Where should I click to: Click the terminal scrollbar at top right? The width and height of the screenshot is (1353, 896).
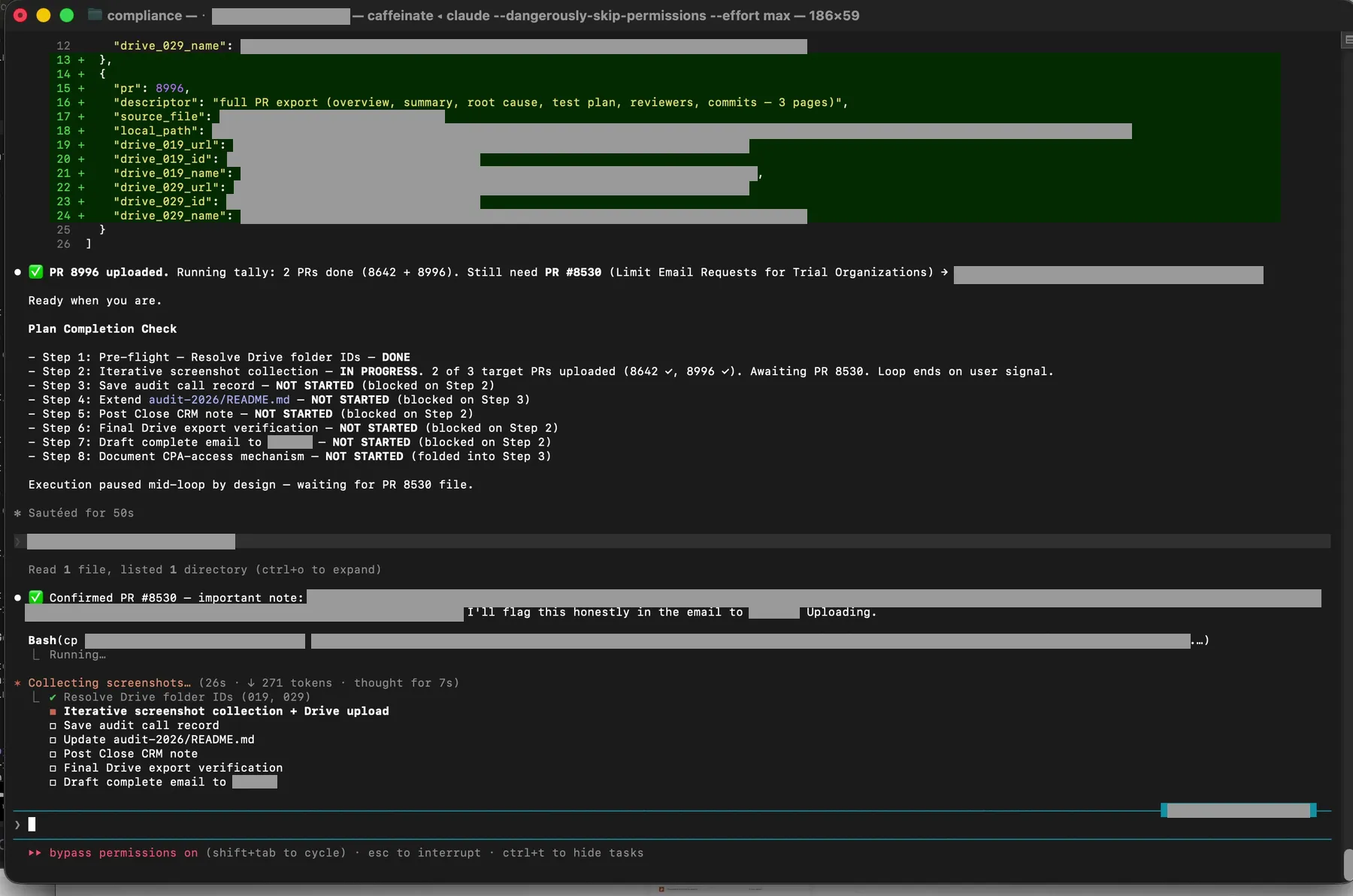1347,40
